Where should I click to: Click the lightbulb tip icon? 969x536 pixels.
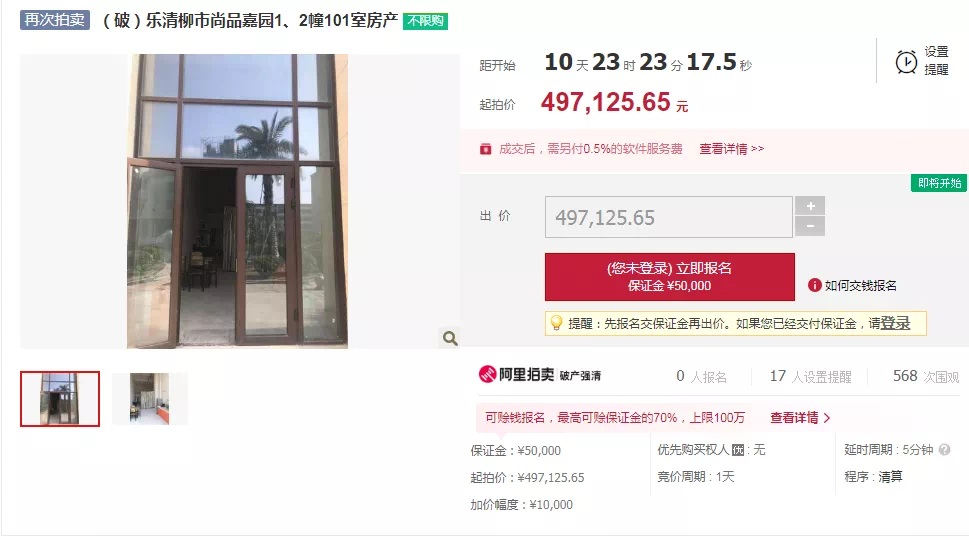(x=557, y=323)
